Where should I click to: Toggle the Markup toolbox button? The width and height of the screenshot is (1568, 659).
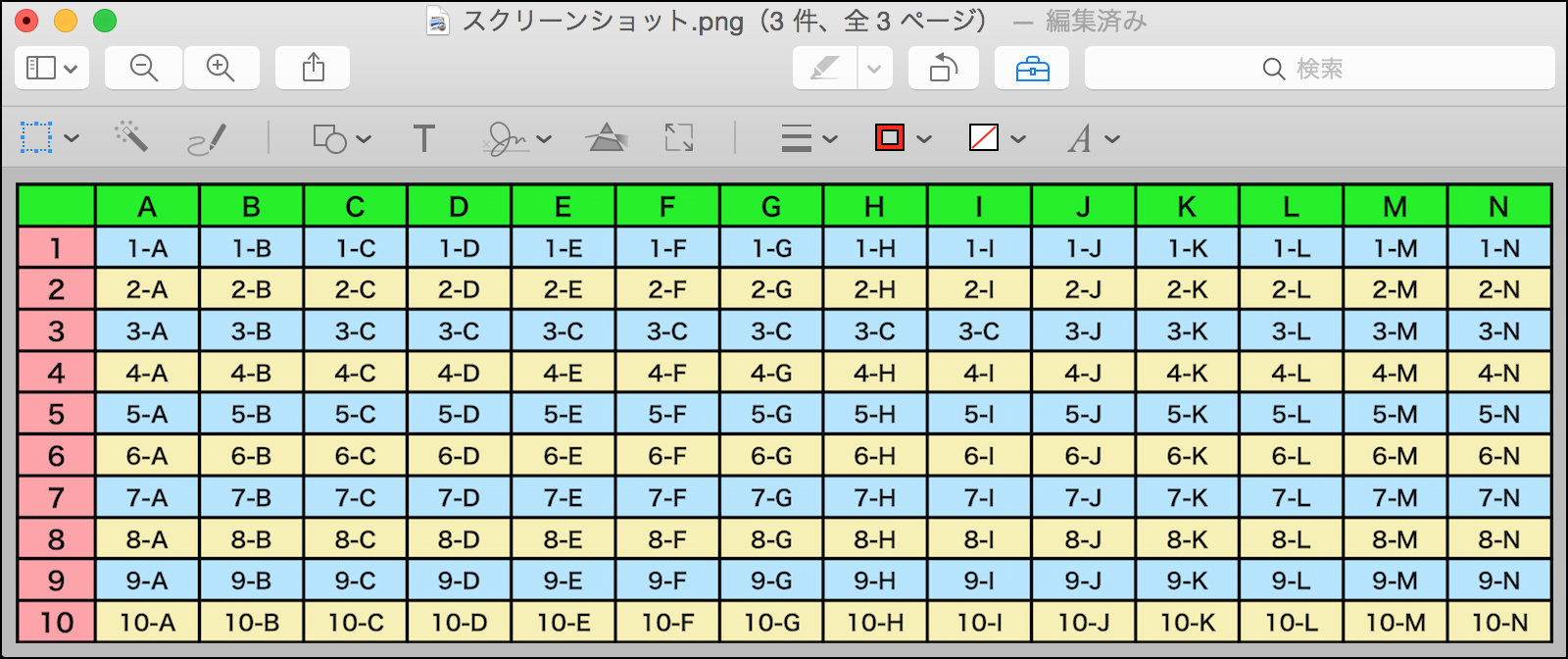(1032, 69)
